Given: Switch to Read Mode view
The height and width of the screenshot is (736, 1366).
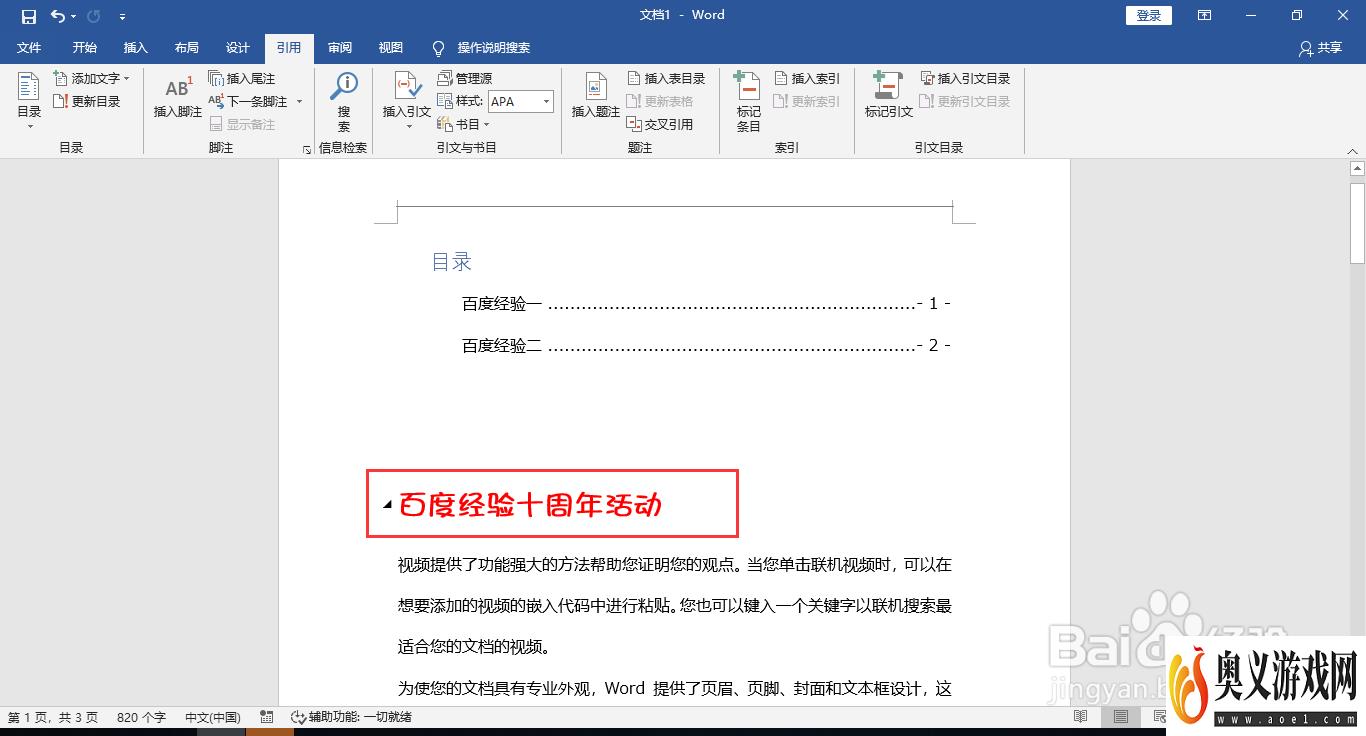Looking at the screenshot, I should [1080, 717].
